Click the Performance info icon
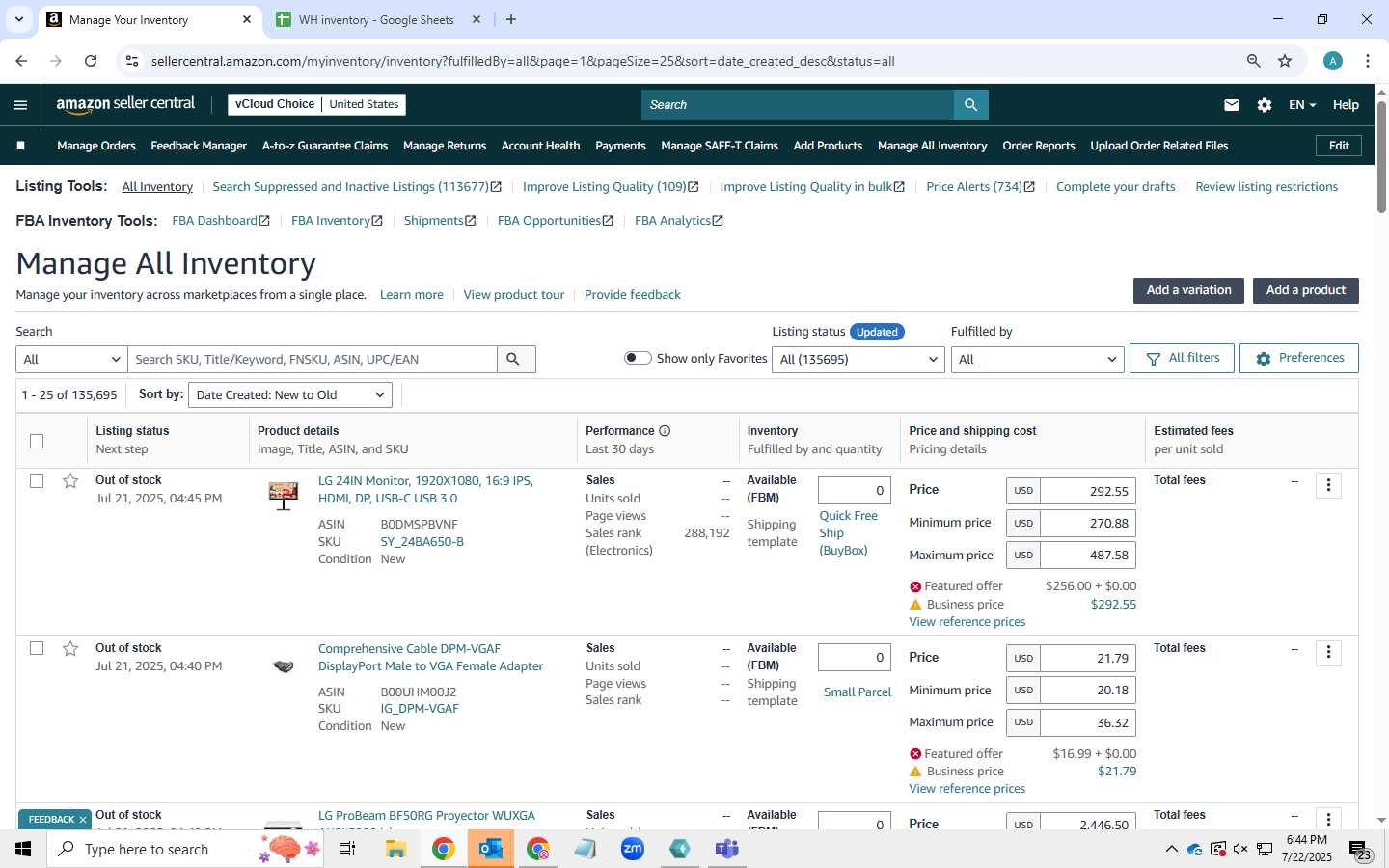 (x=665, y=431)
